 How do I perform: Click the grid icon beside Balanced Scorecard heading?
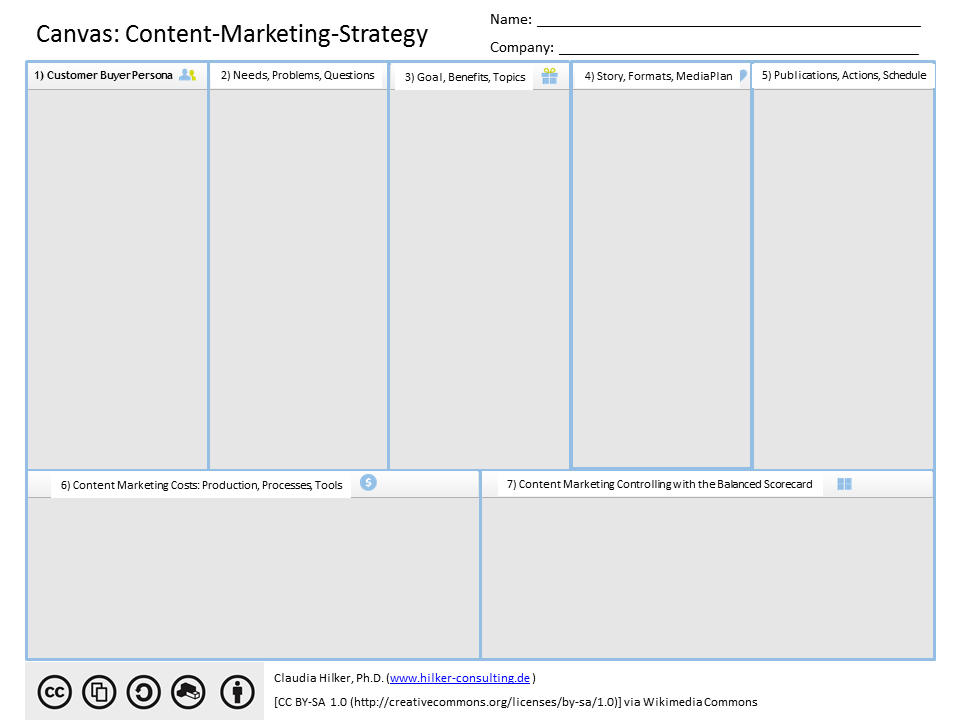(x=844, y=484)
